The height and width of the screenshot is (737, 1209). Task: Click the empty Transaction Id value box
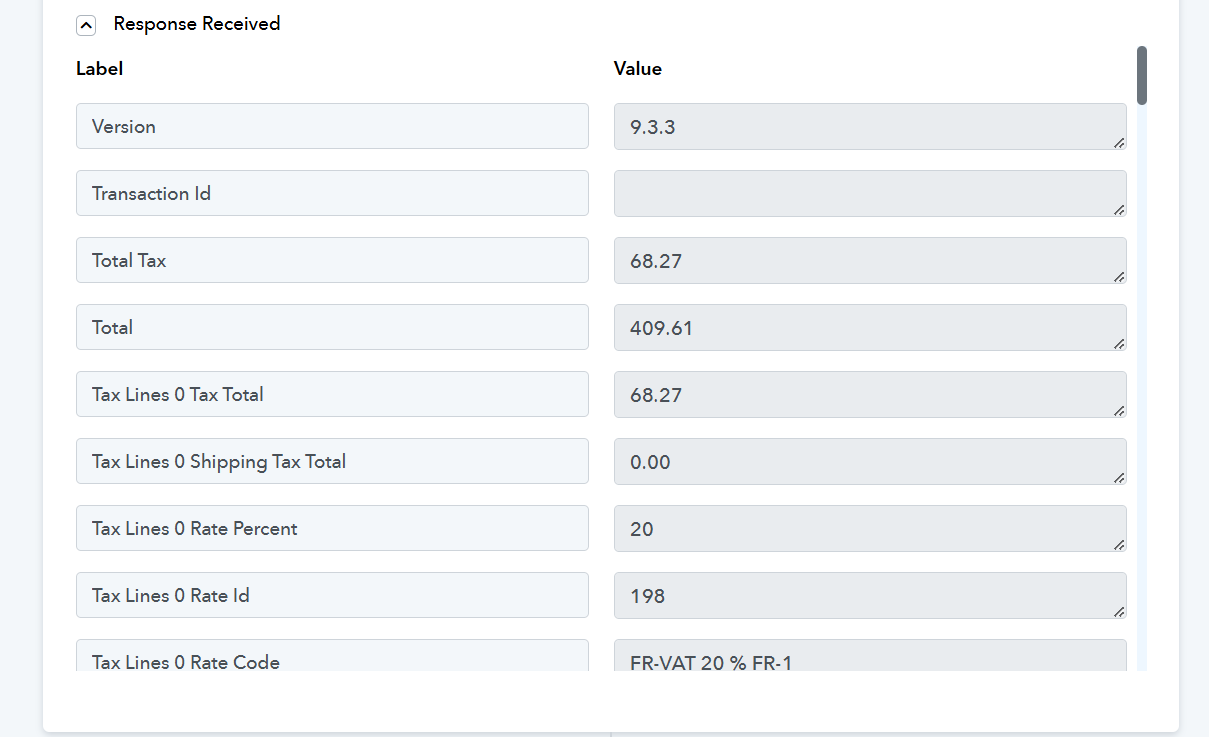870,194
